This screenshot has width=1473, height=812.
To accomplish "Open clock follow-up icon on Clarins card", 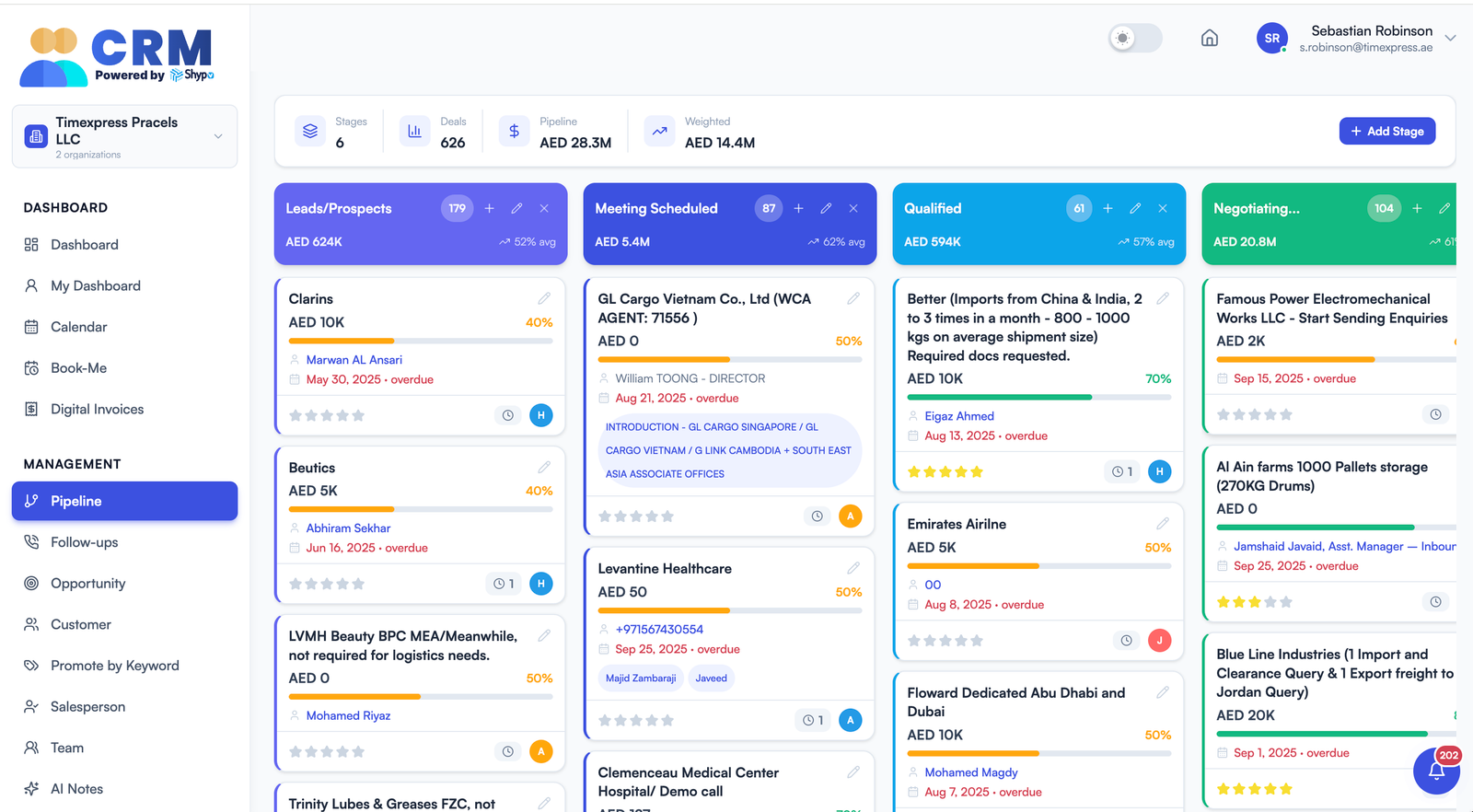I will point(508,415).
